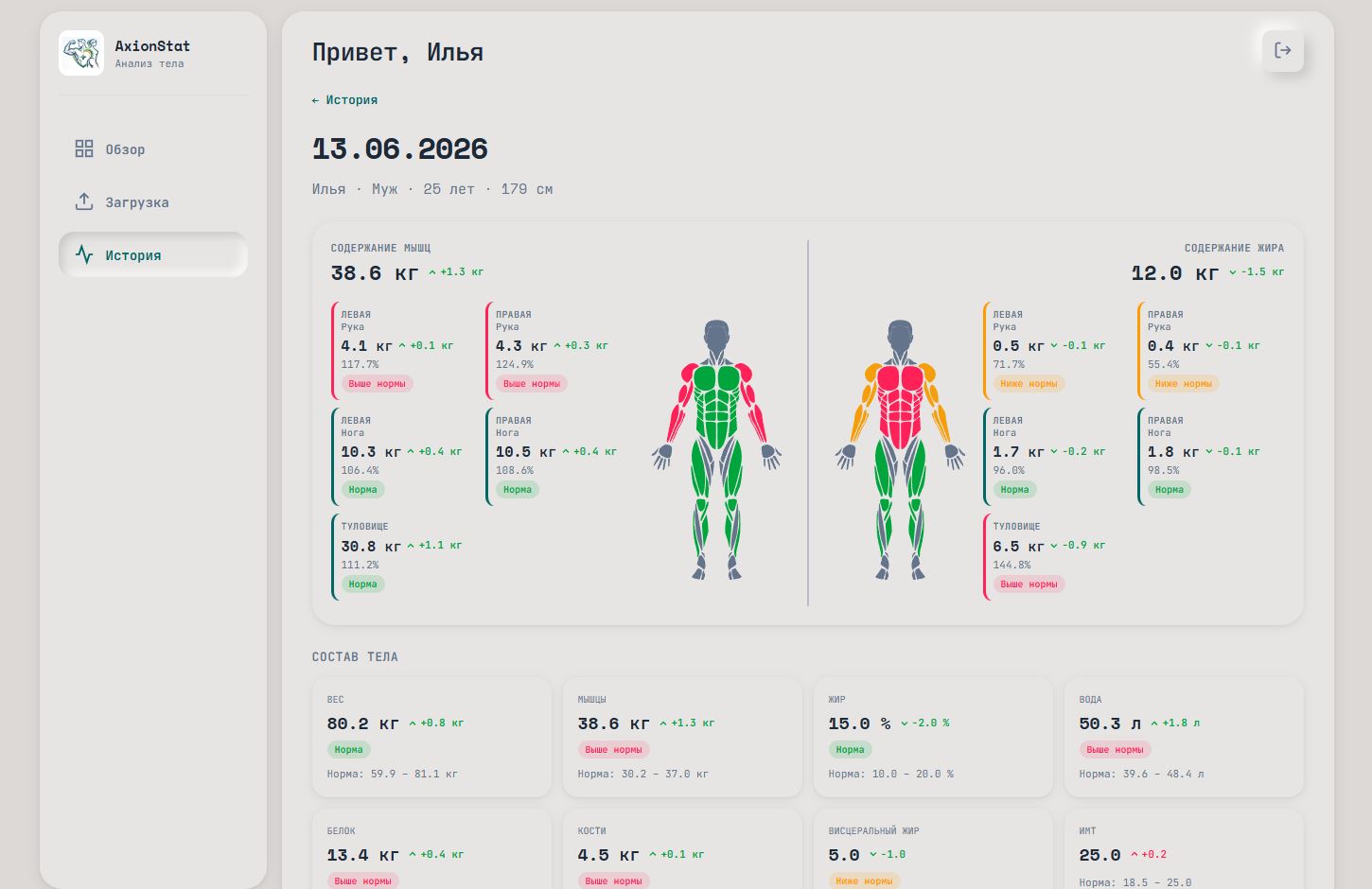Click the 144.8% value under fat Туловище
1372x889 pixels.
pyautogui.click(x=1011, y=565)
